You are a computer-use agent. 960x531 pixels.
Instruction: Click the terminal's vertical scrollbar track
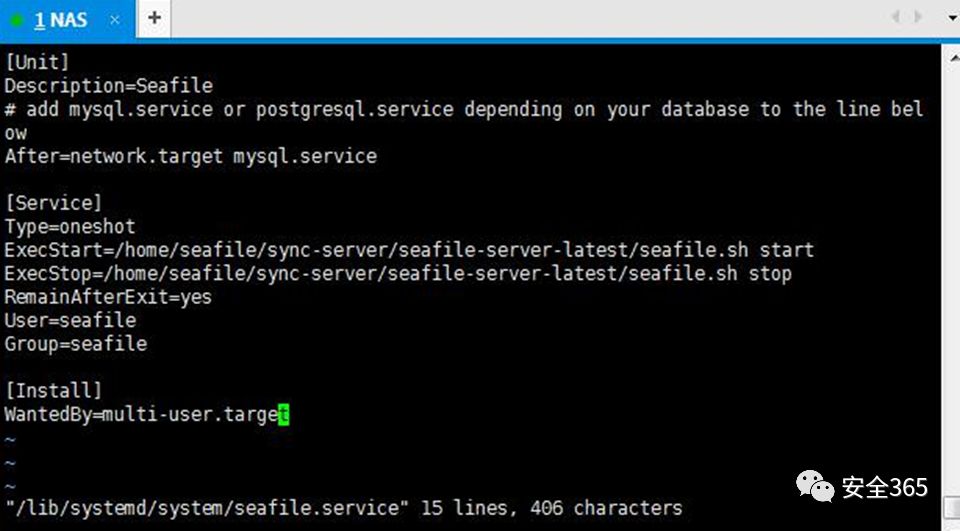[x=951, y=280]
